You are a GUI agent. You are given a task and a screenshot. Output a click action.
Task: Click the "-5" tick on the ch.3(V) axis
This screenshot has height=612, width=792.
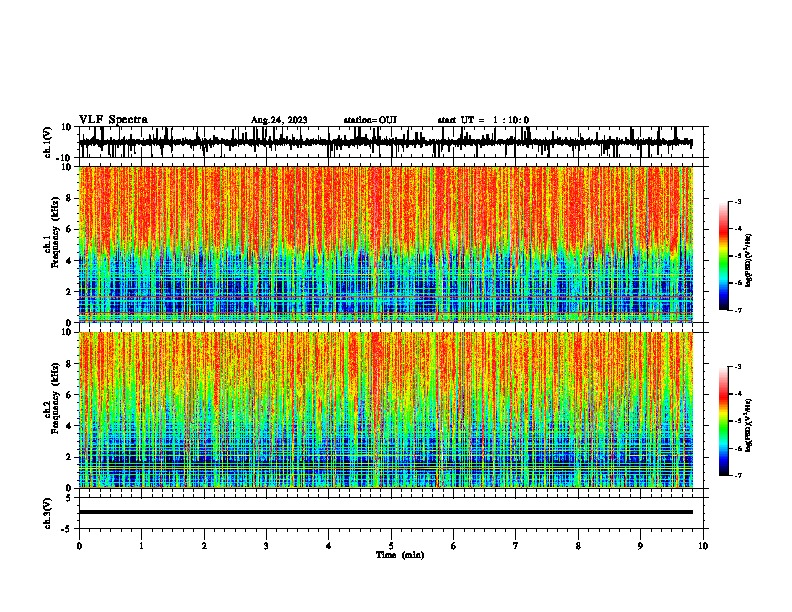tap(67, 529)
